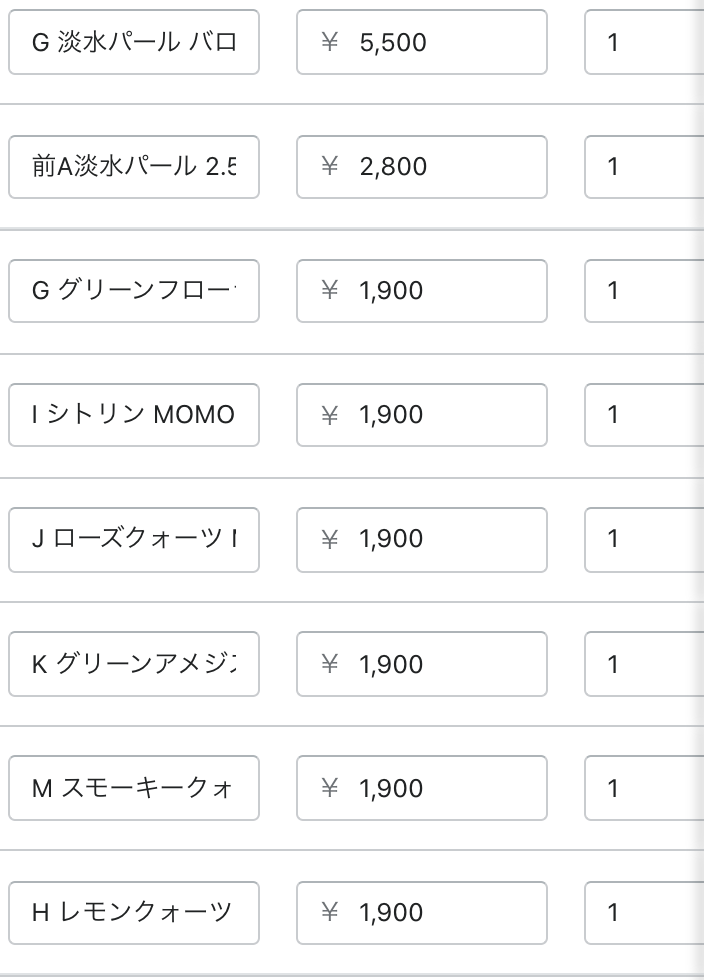Image resolution: width=704 pixels, height=980 pixels.
Task: Edit the "J ローズクォーツ" item name field
Action: 134,539
